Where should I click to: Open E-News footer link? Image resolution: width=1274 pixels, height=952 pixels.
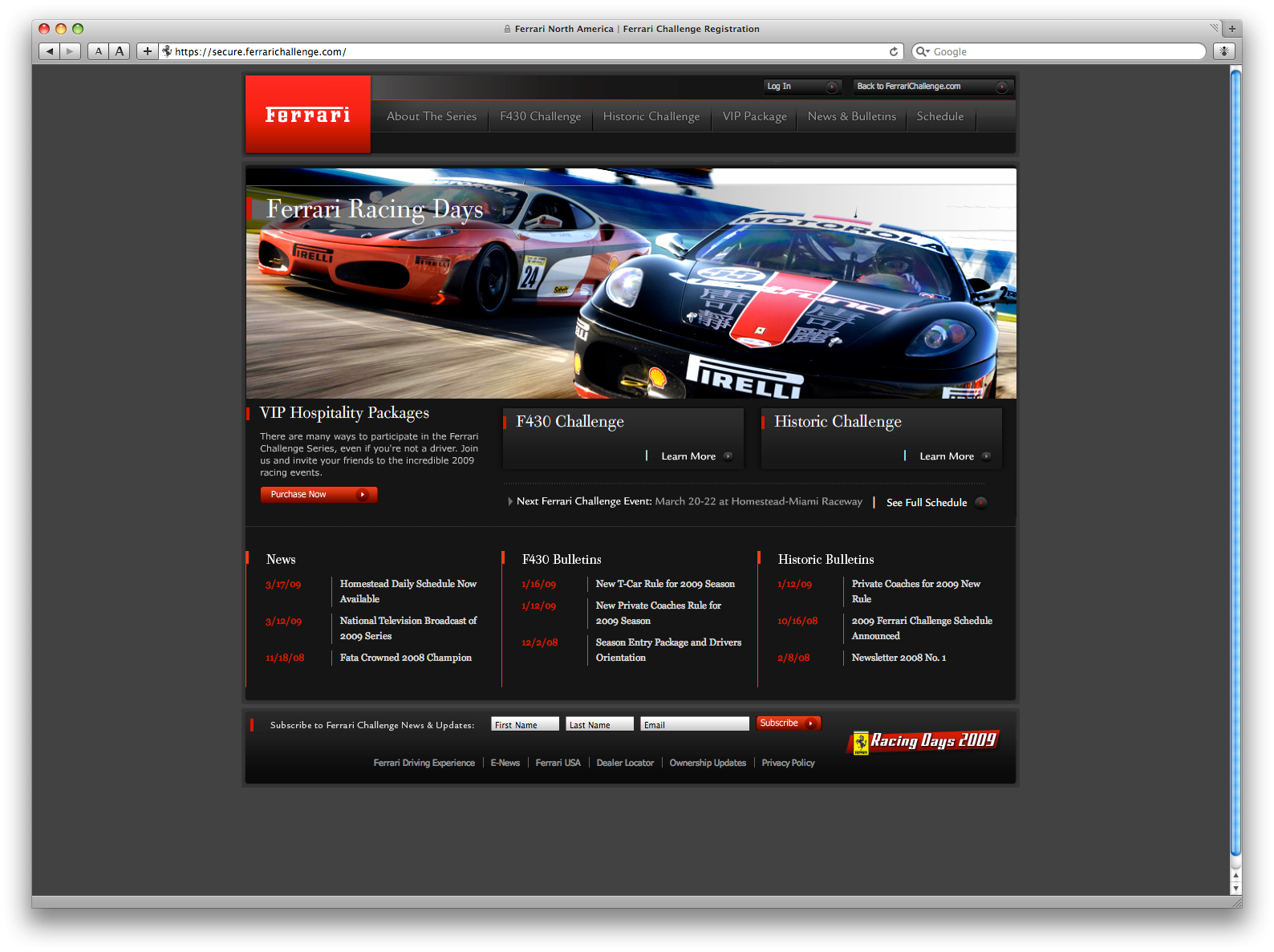tap(505, 763)
